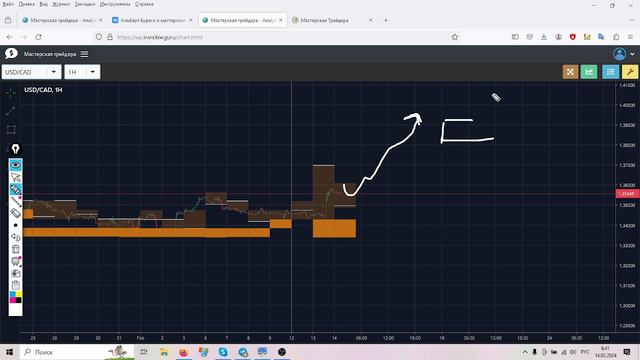Pick the black color swatch
The height and width of the screenshot is (360, 640).
pyautogui.click(x=18, y=300)
